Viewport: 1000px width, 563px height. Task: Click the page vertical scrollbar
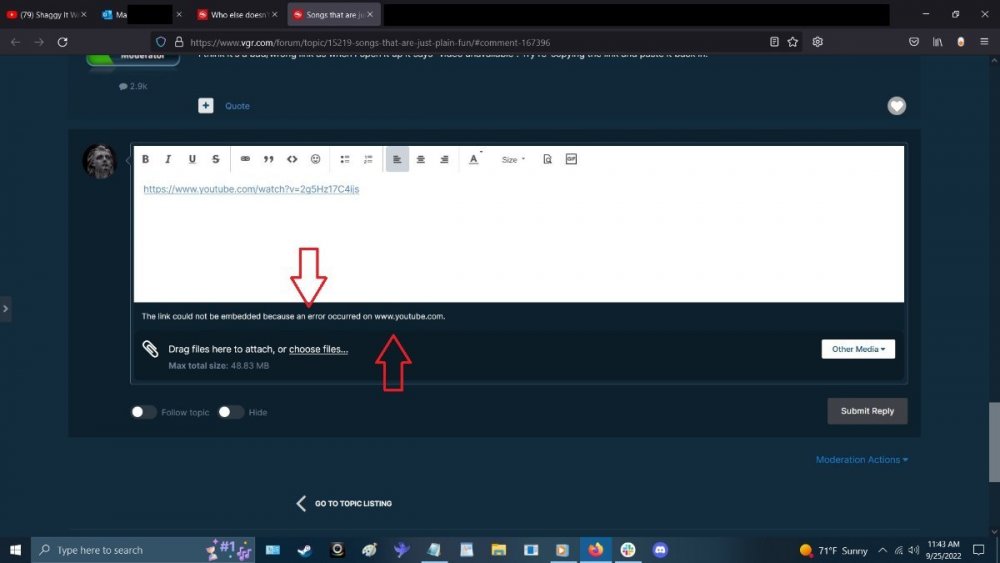coord(994,442)
